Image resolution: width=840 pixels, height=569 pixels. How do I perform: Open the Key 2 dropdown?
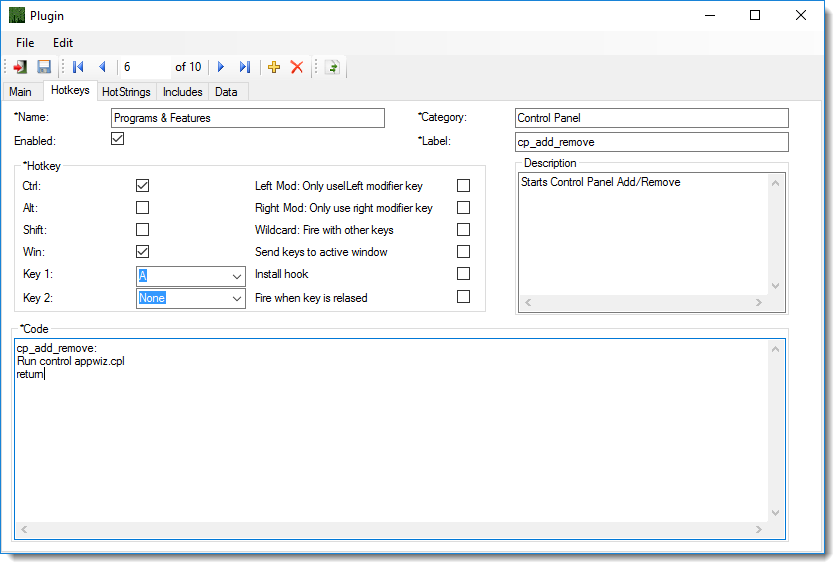coord(236,298)
